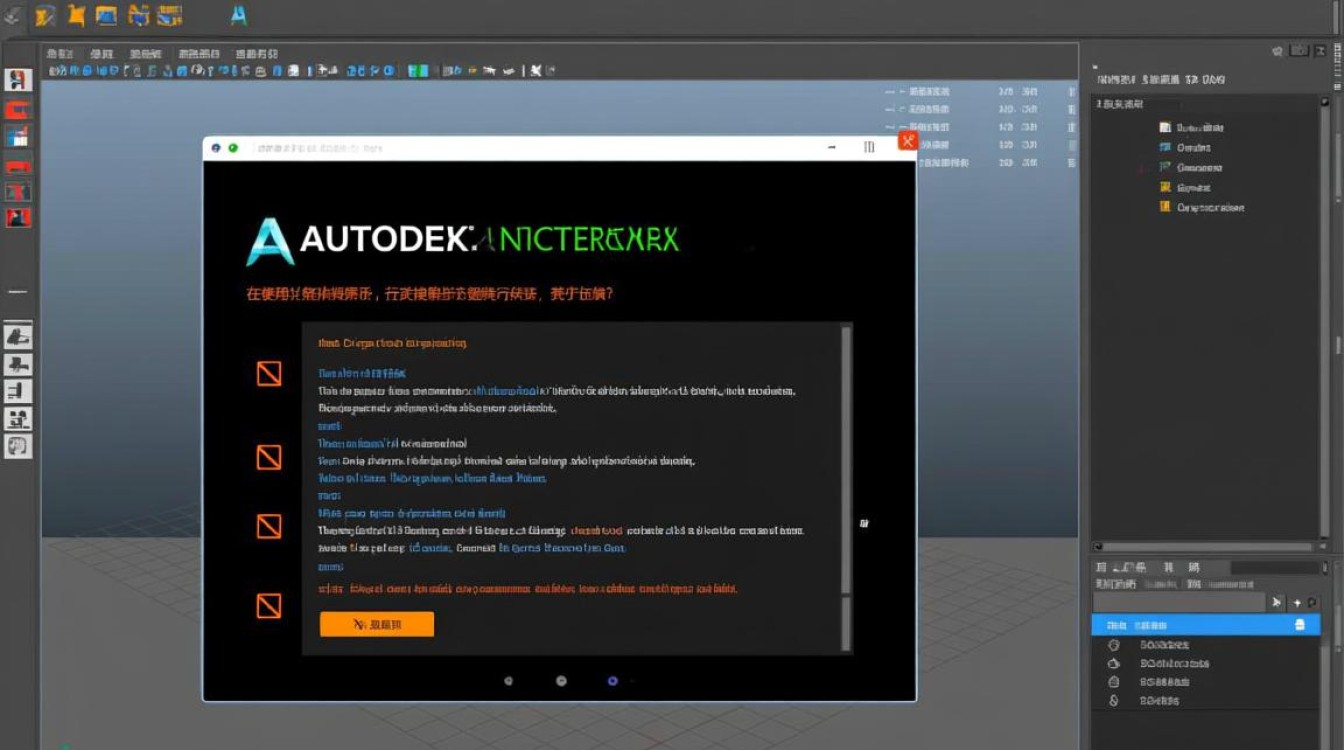
Task: Open the last menu in the viewport panel menu bar
Action: pos(256,53)
